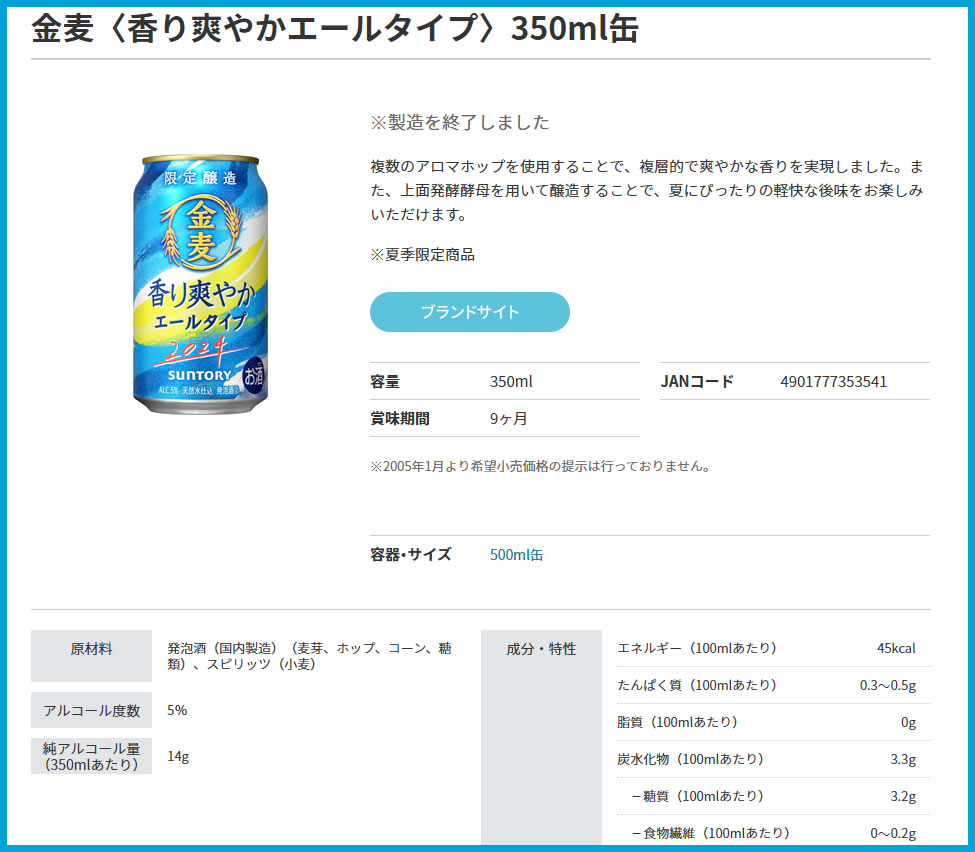The image size is (975, 852).
Task: Click the JANコード label
Action: click(697, 381)
